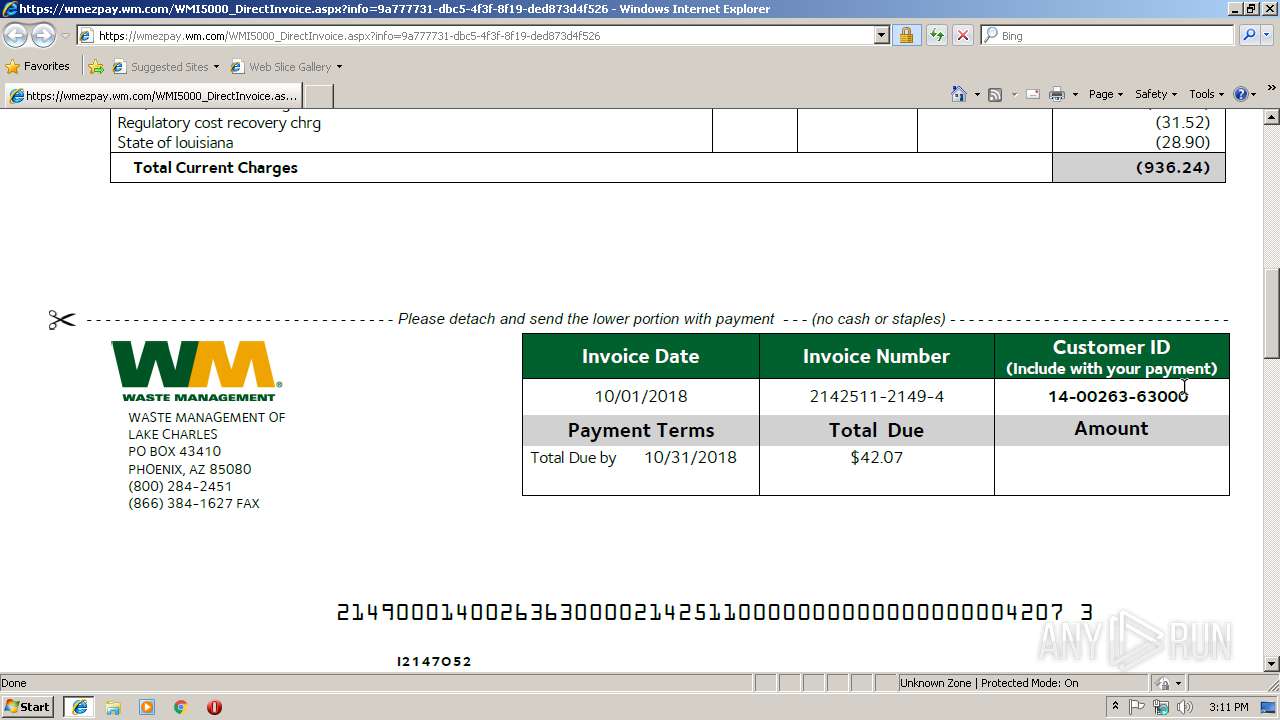Click the Home toolbar icon
Screen dimensions: 1280x720
tap(959, 94)
